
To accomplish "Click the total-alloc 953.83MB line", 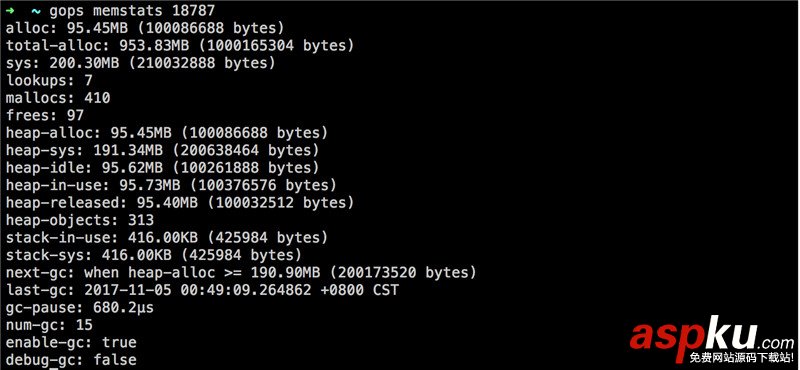I will (x=180, y=45).
